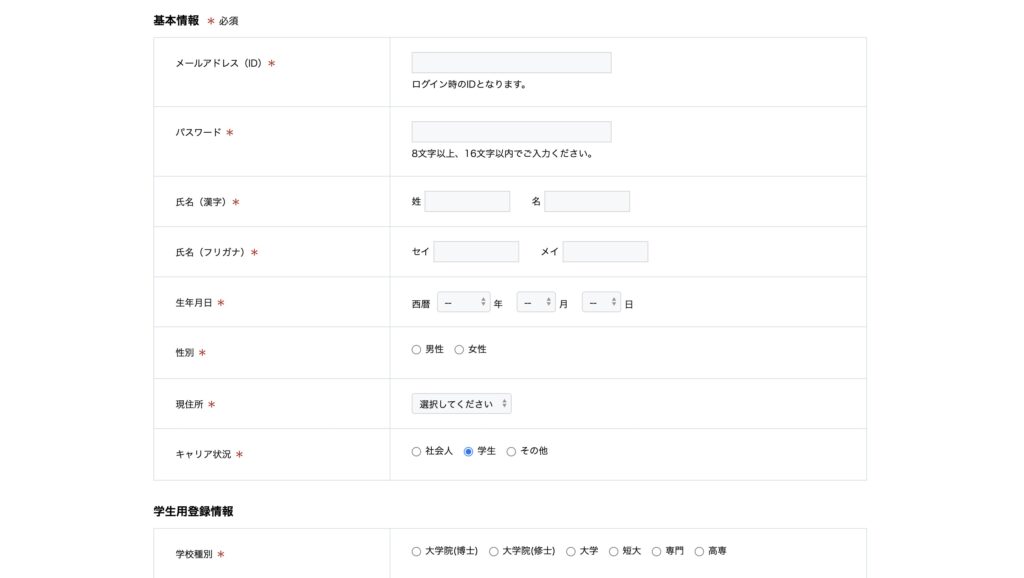Choose その他 for career status
The height and width of the screenshot is (578, 1024).
coord(512,452)
